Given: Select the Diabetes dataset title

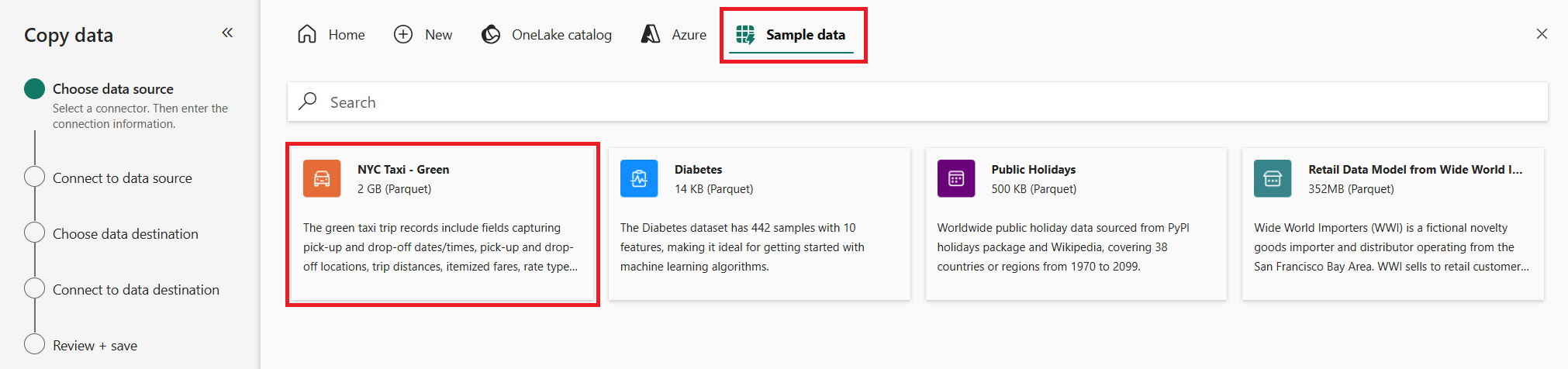Looking at the screenshot, I should tap(698, 170).
